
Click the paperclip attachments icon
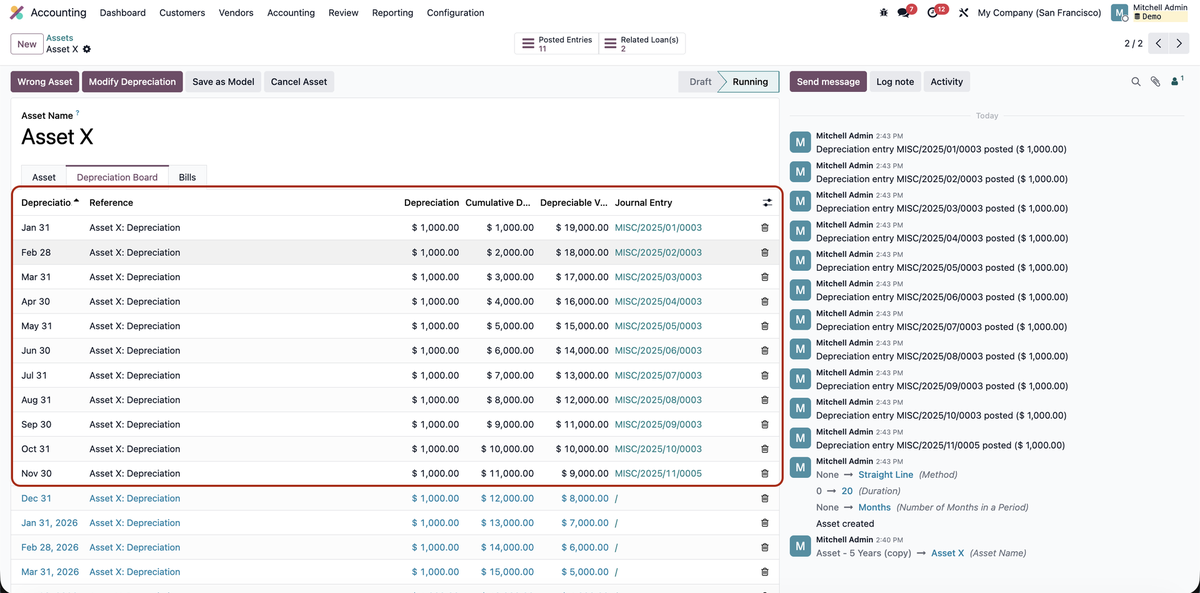pyautogui.click(x=1155, y=82)
